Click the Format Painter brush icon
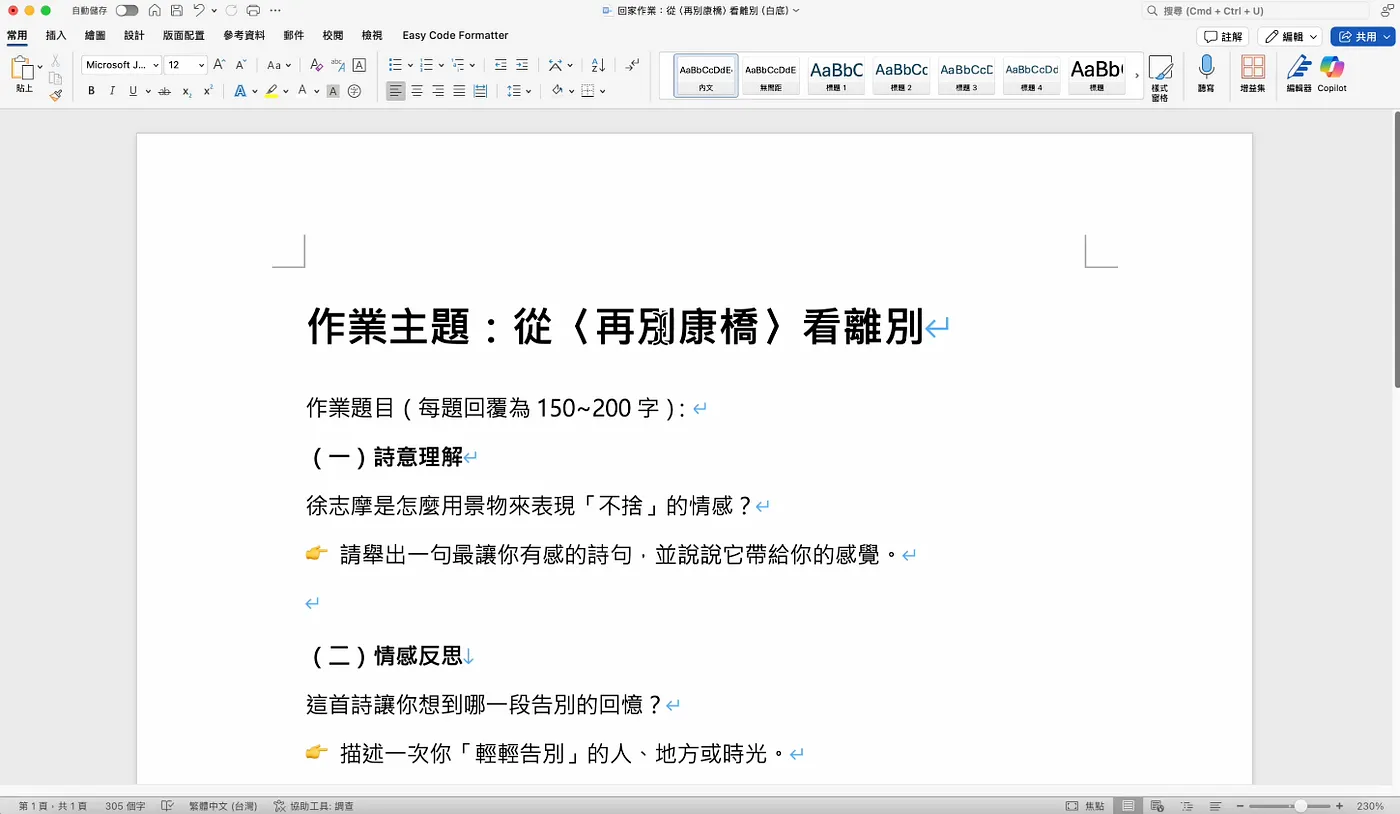 (x=56, y=95)
